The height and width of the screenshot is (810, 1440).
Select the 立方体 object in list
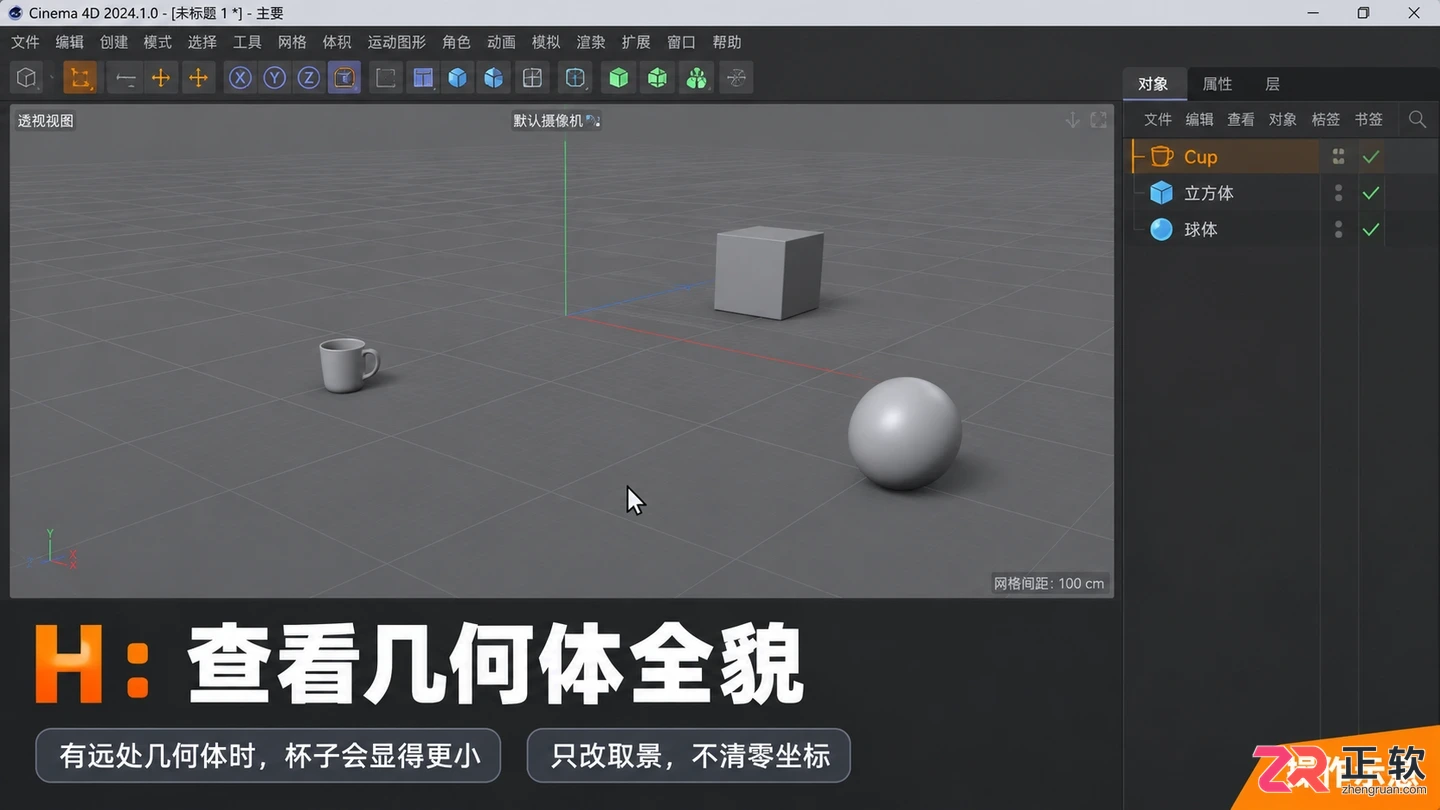(1209, 193)
